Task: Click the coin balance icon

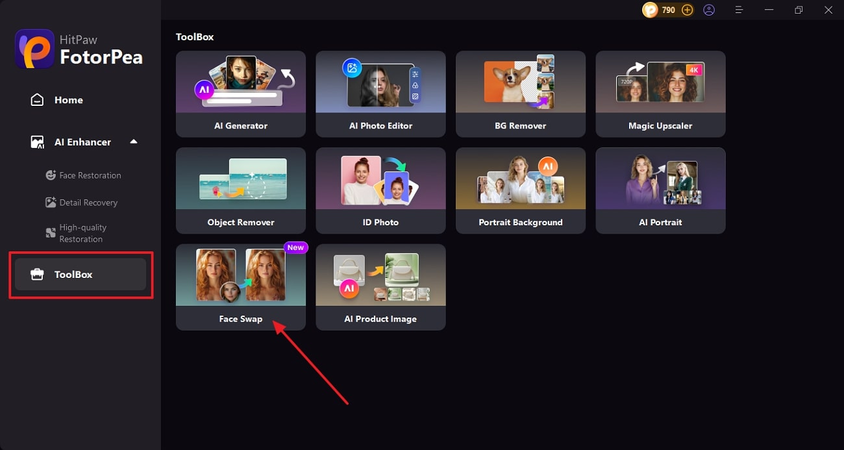Action: click(x=650, y=10)
